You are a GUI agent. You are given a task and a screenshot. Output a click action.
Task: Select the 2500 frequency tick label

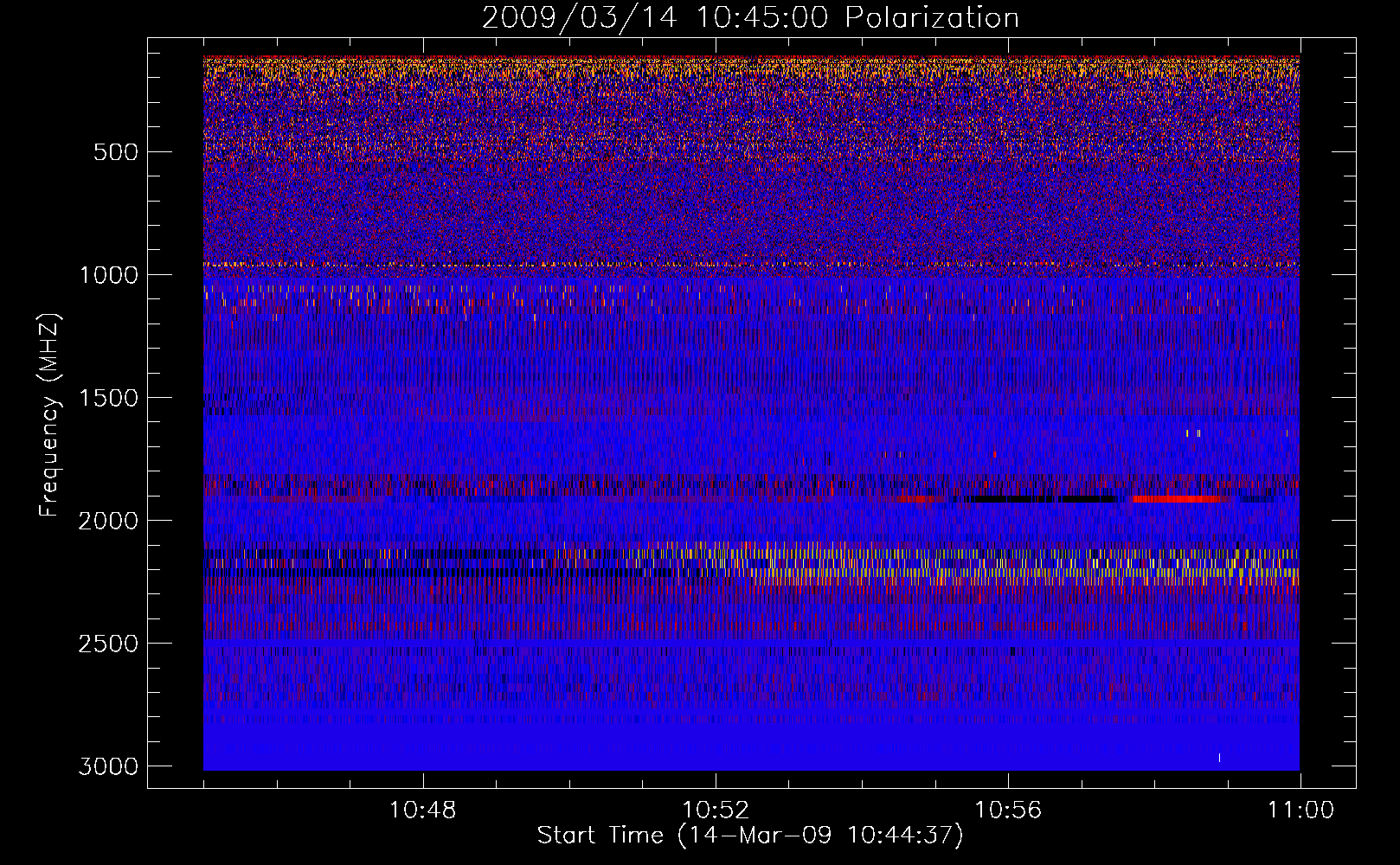coord(108,644)
